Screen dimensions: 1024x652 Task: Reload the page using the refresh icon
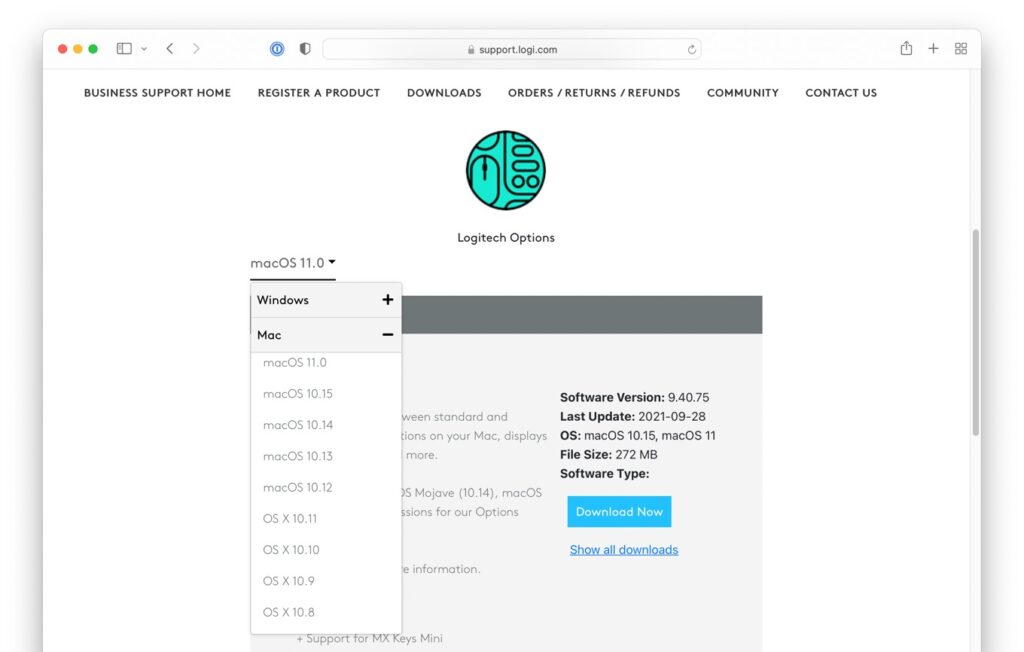tap(691, 49)
